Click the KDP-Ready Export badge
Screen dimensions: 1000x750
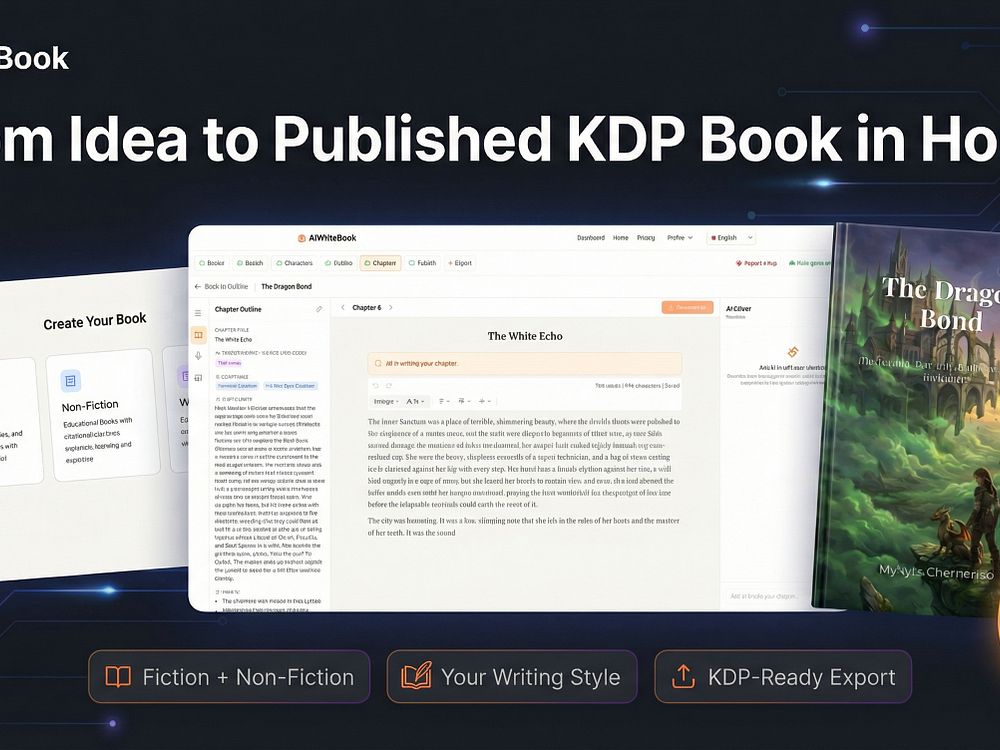pyautogui.click(x=783, y=677)
